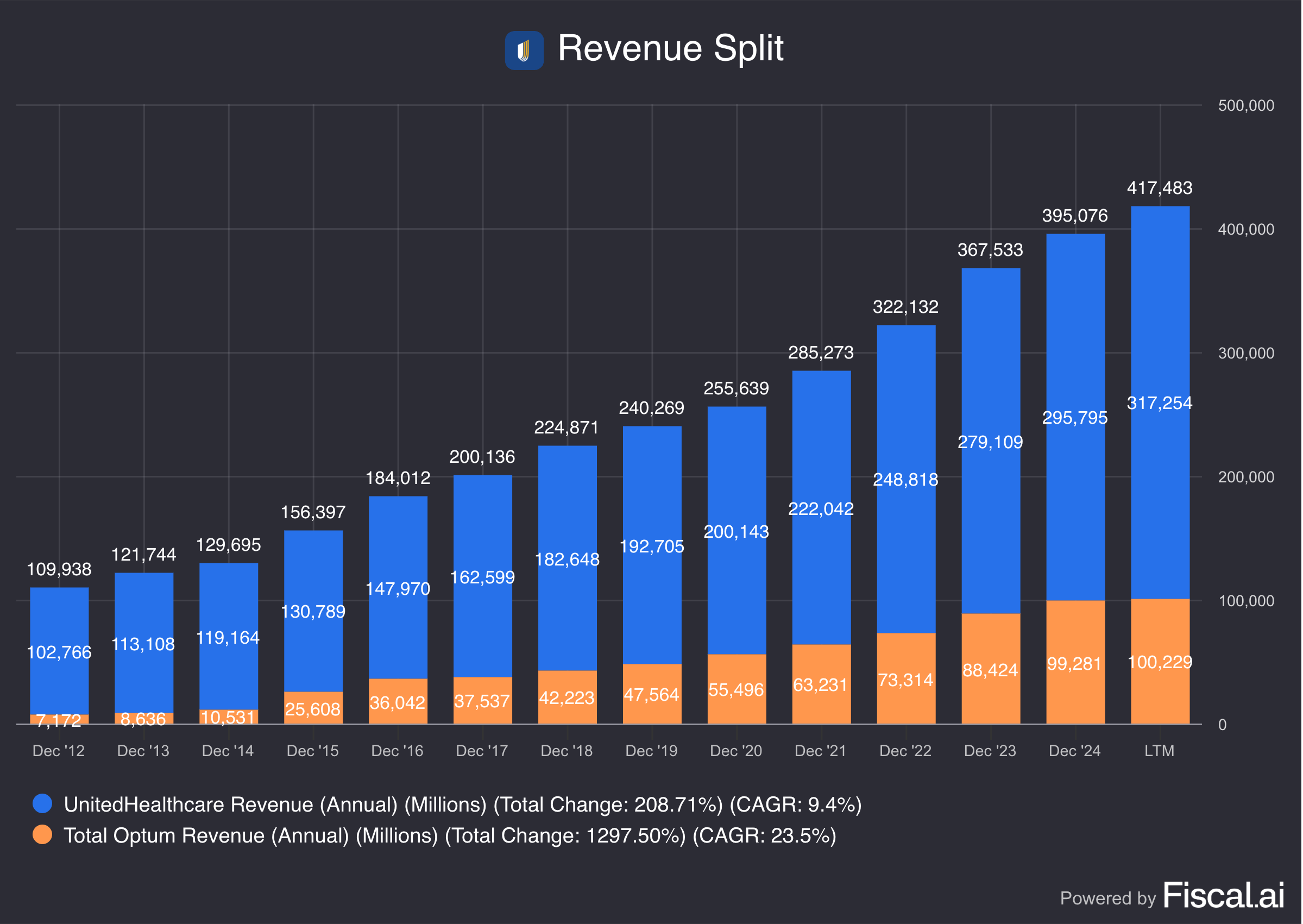Click the UnitedHealth logo icon beside title
The height and width of the screenshot is (924, 1303).
524,50
